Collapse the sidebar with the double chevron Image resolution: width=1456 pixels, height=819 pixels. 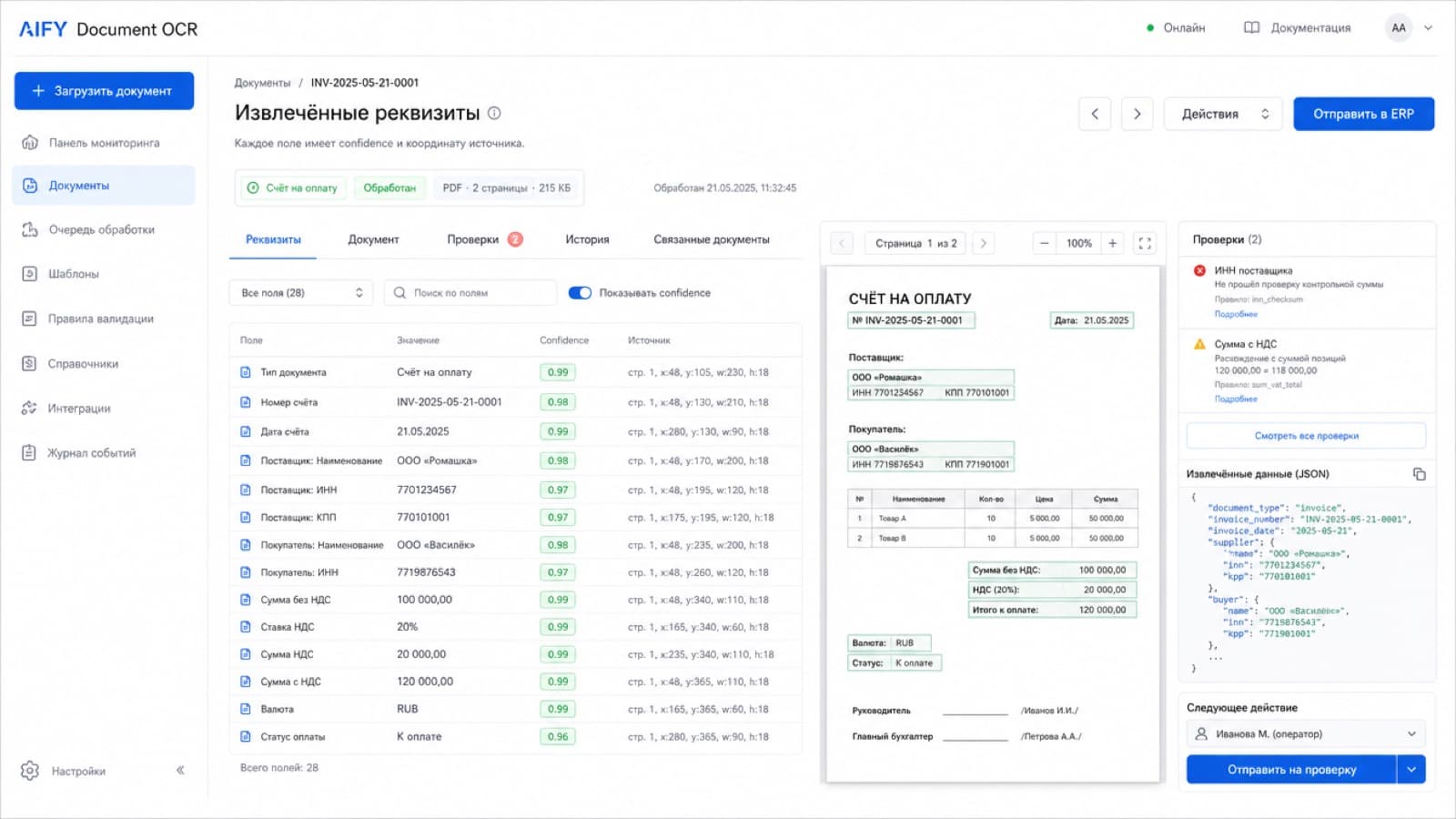180,771
